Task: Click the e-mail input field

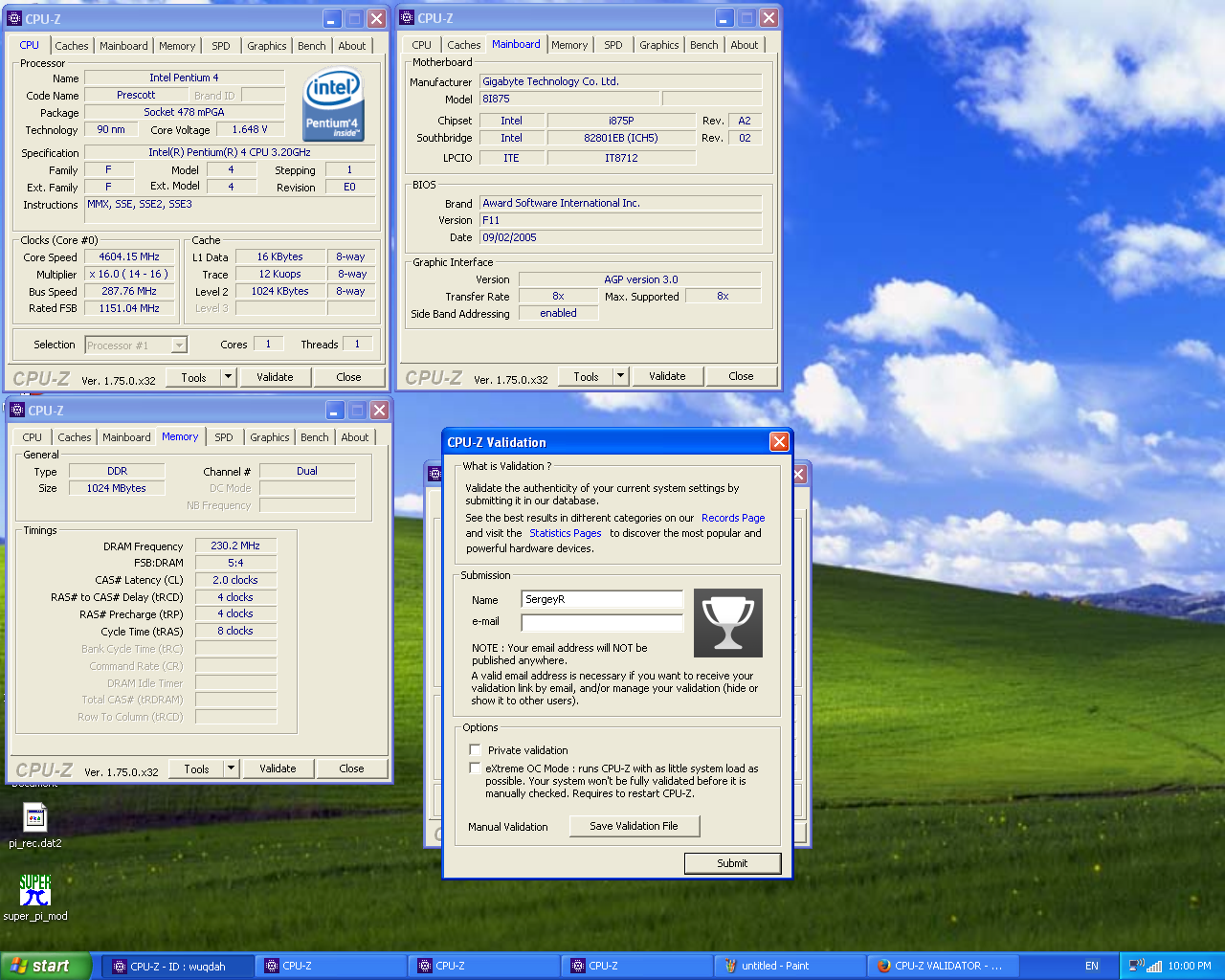Action: pos(602,622)
